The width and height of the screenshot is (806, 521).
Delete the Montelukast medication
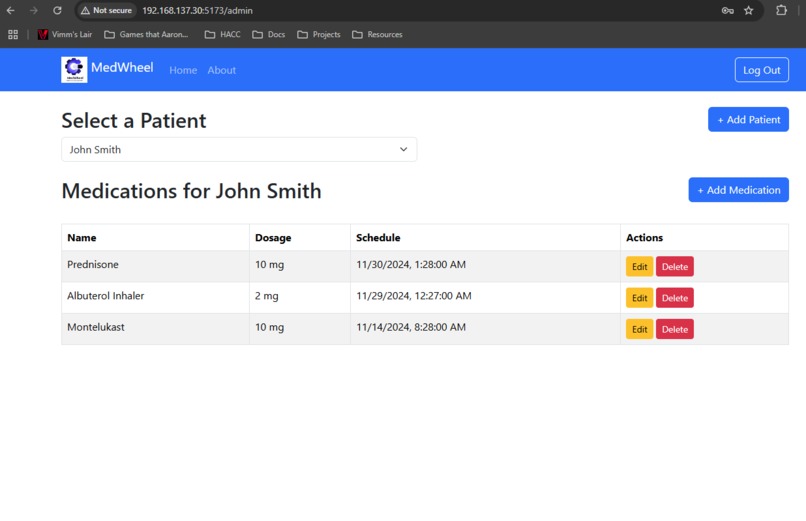[674, 329]
